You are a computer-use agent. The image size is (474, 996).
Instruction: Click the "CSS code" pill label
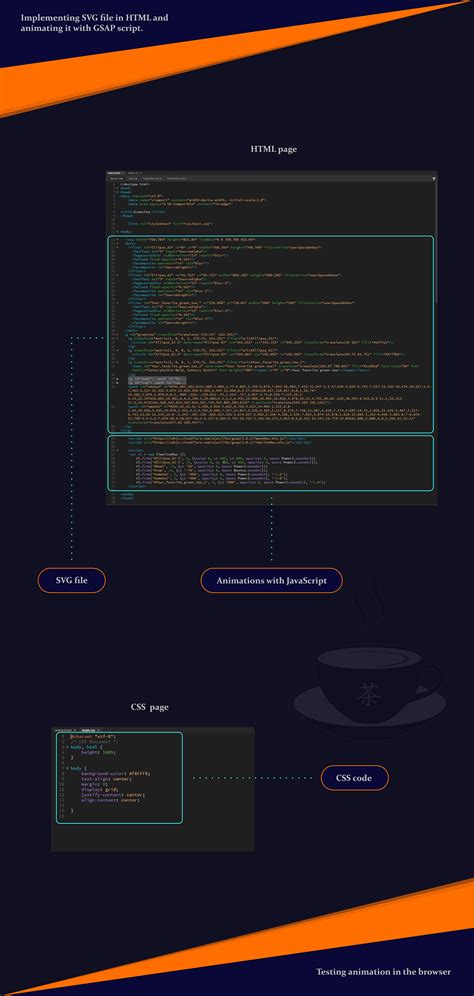pyautogui.click(x=354, y=777)
